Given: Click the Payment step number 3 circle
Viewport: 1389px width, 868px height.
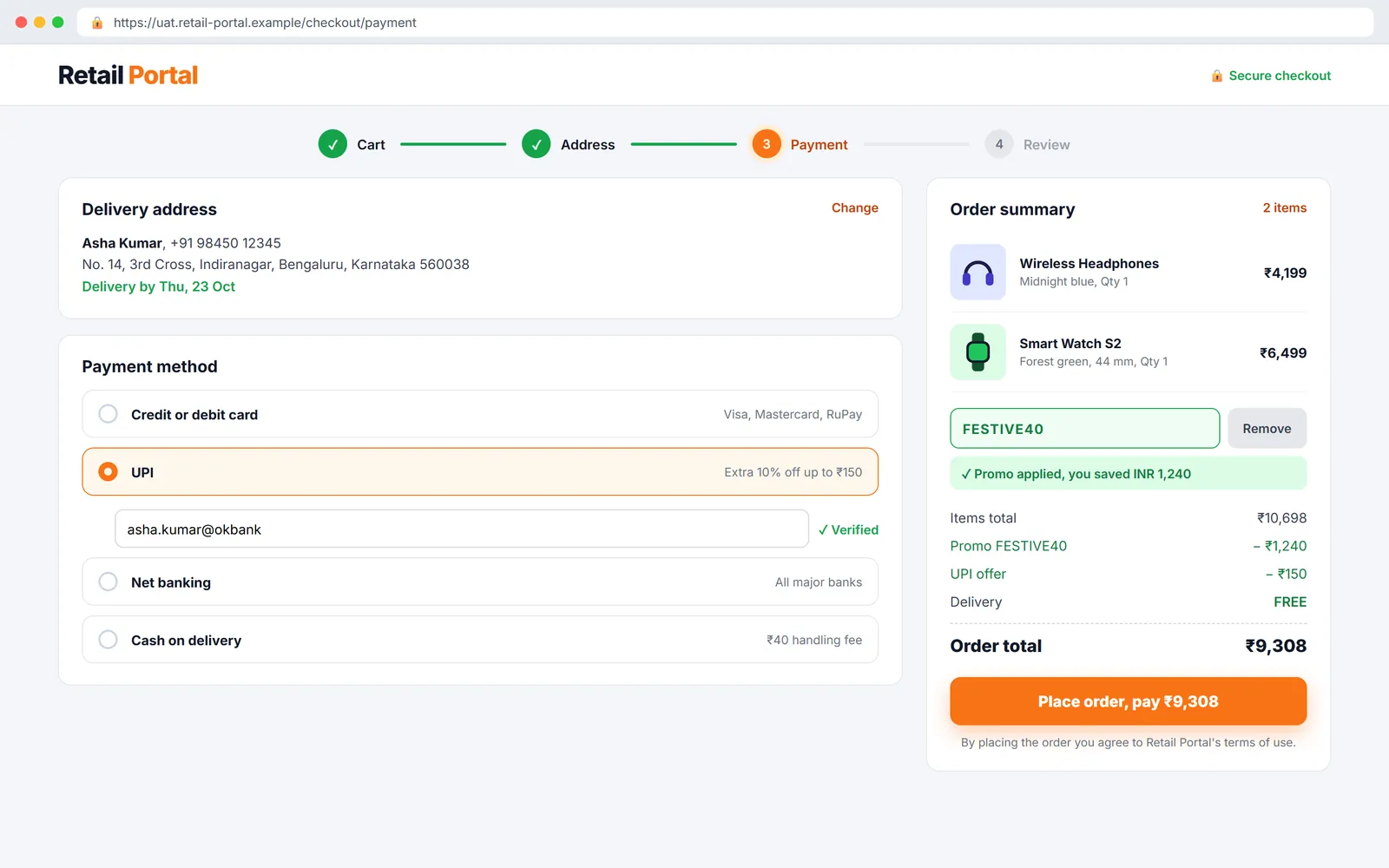Looking at the screenshot, I should tap(767, 144).
